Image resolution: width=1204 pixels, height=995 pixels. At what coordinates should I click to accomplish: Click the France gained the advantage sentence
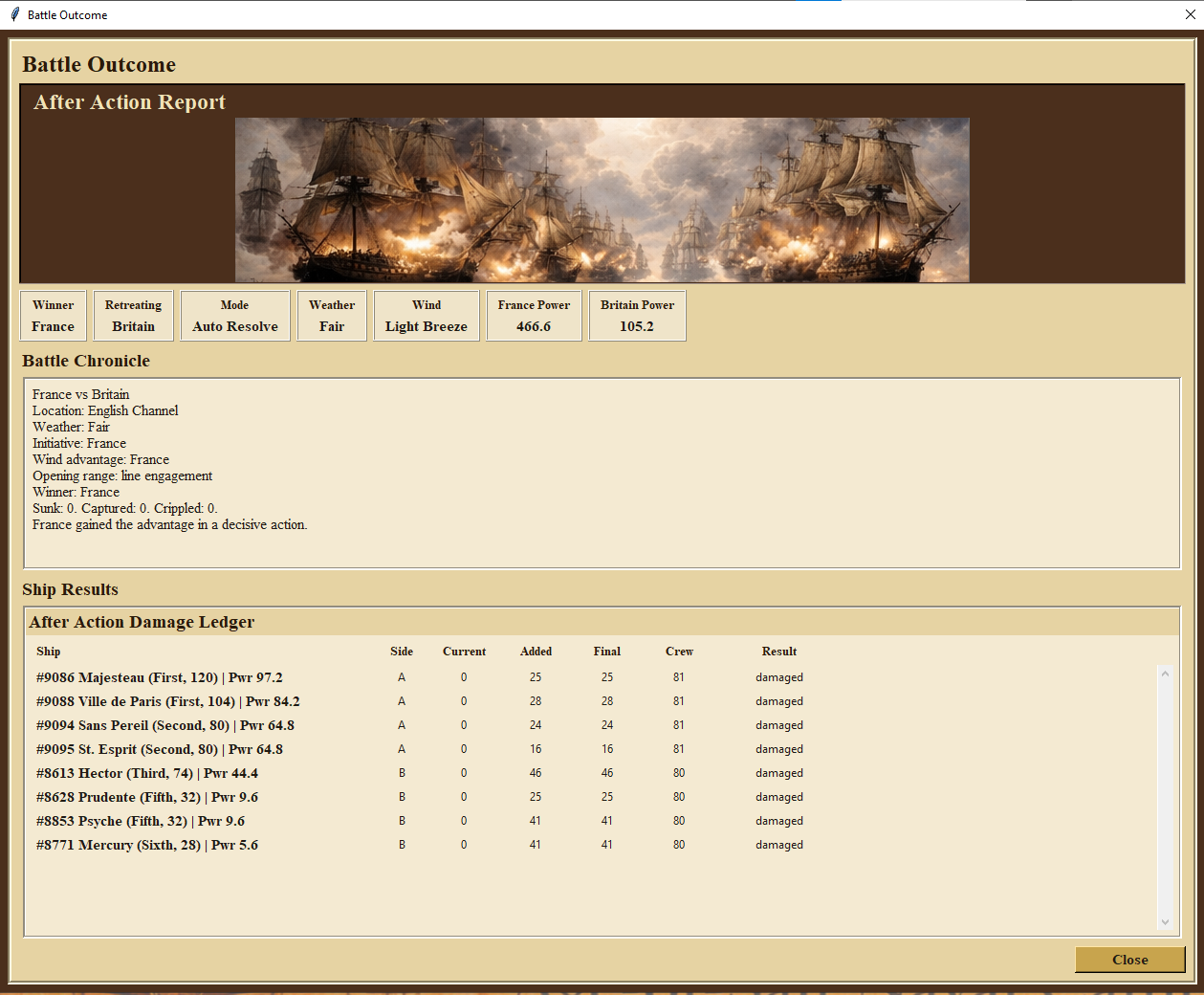[169, 524]
